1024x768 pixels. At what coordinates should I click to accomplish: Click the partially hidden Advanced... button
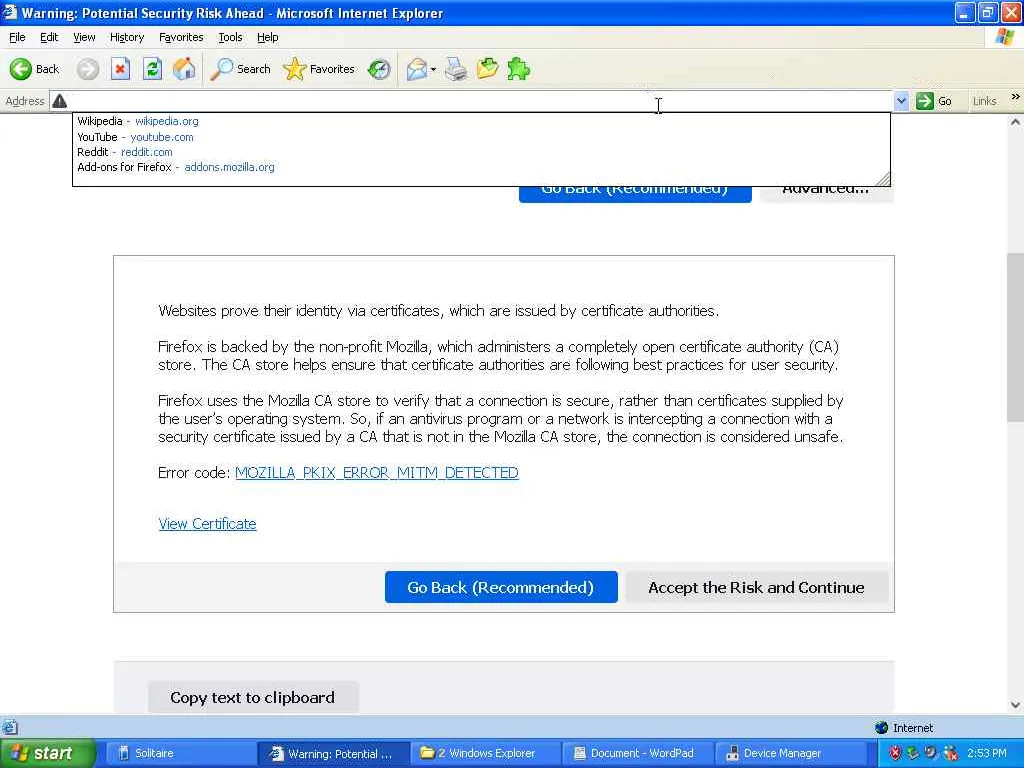(x=826, y=194)
